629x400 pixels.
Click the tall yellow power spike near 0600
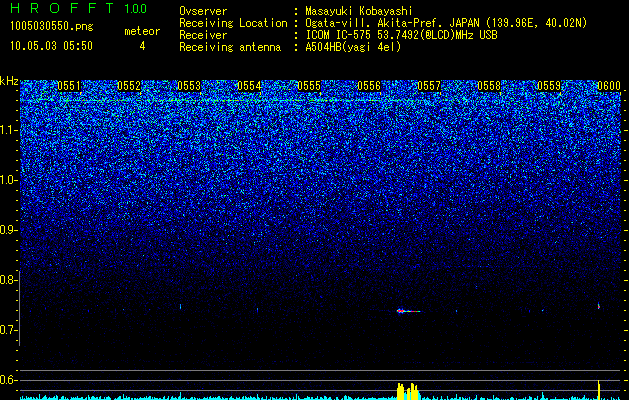coord(599,390)
